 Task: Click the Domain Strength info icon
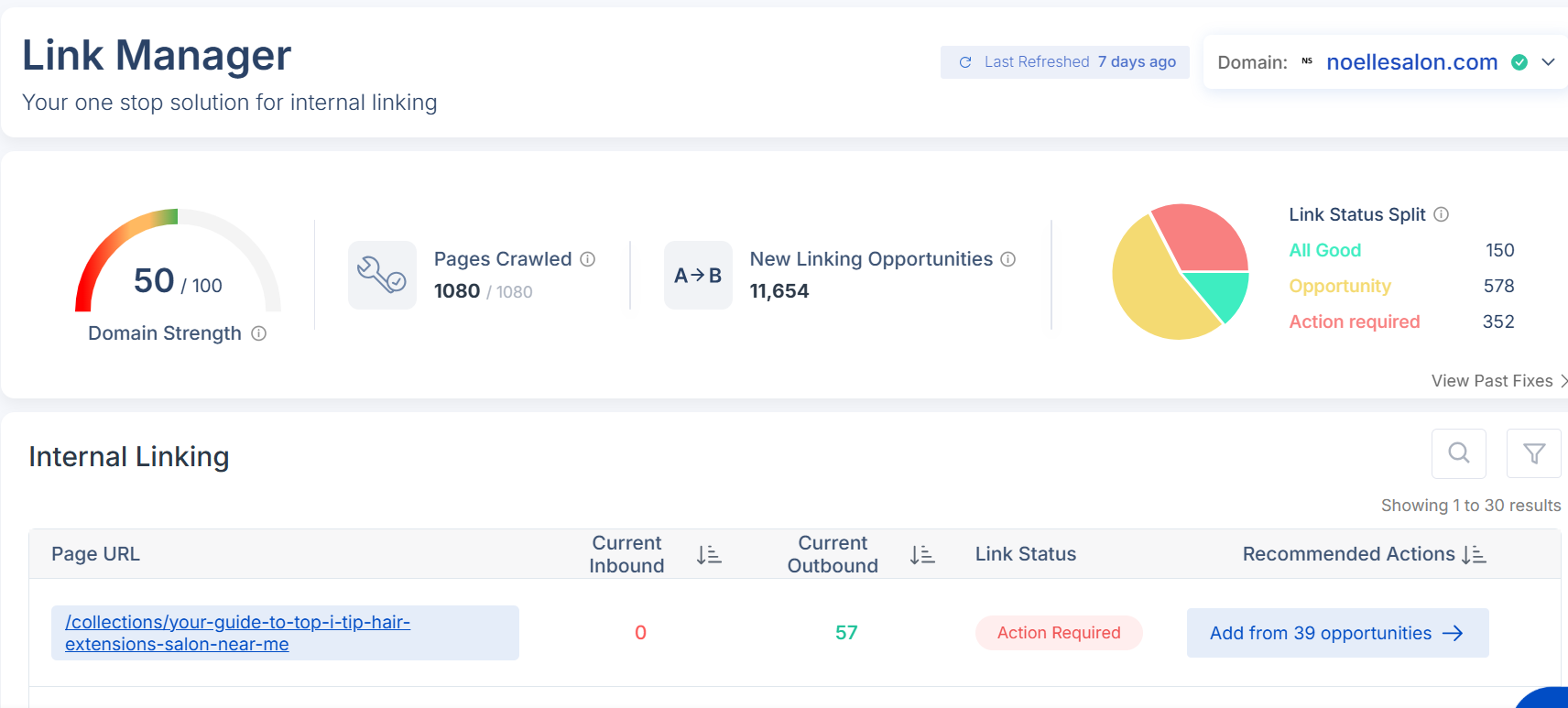[x=258, y=333]
